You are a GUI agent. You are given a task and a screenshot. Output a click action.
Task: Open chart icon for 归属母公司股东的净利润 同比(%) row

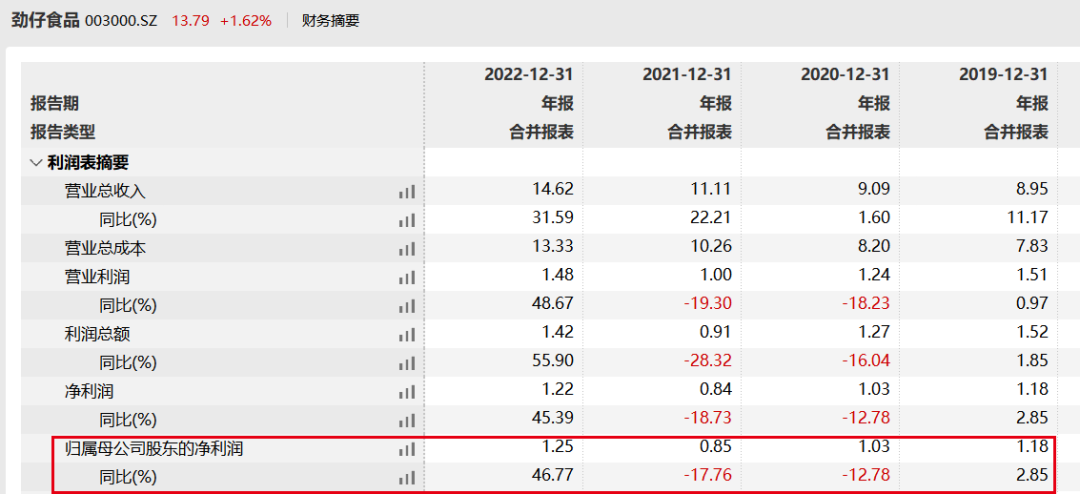point(407,477)
